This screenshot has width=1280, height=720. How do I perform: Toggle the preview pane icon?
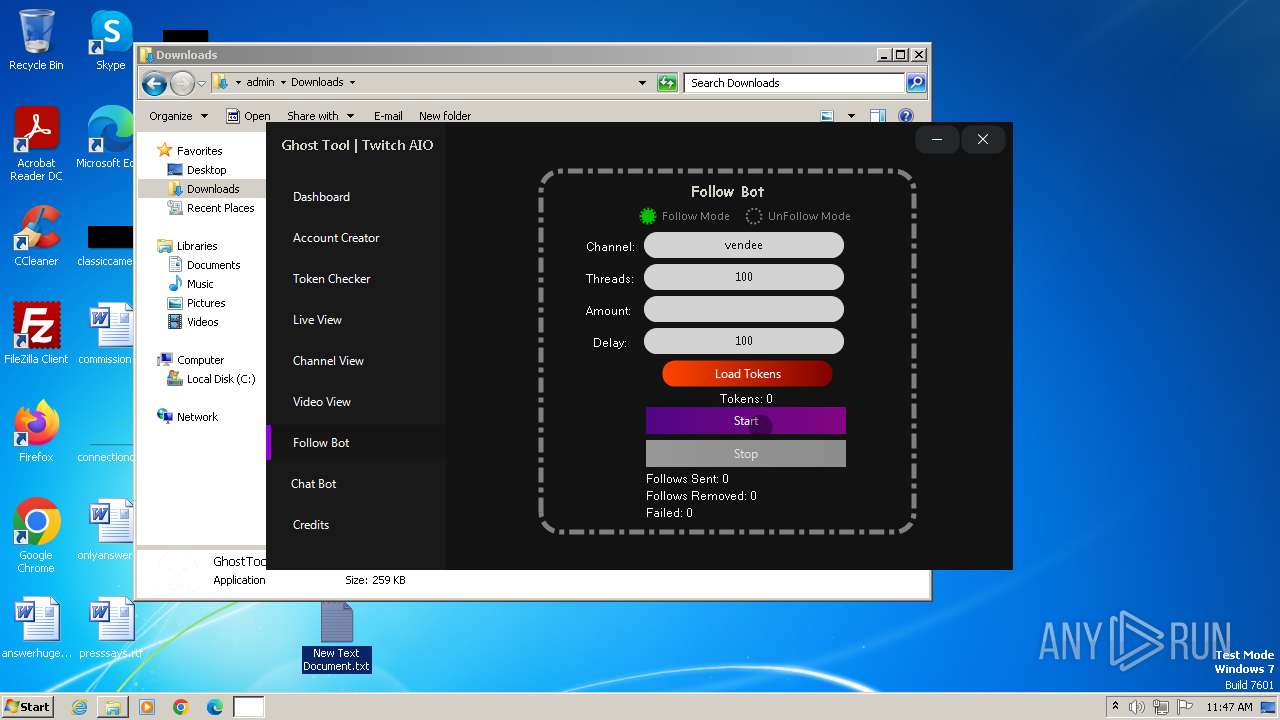878,116
